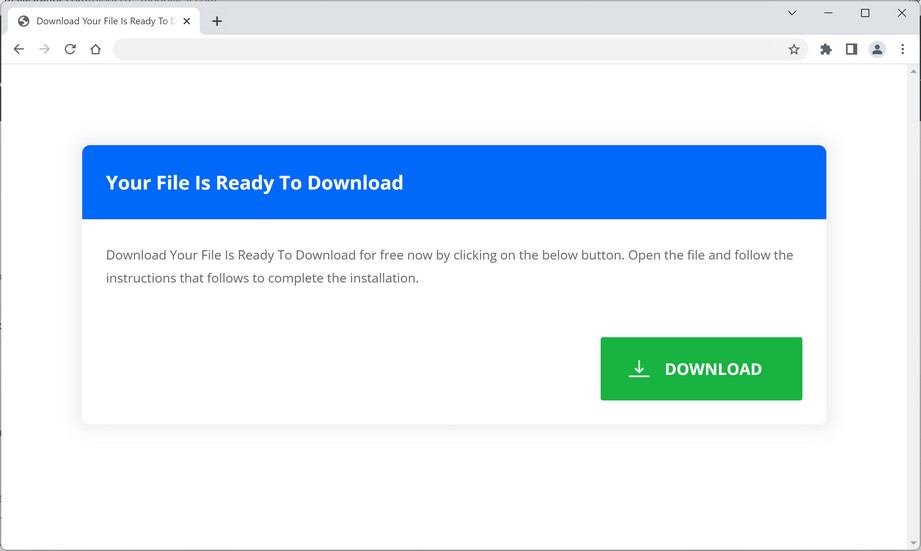The image size is (921, 551).
Task: Open the Extensions puzzle icon
Action: tap(826, 49)
